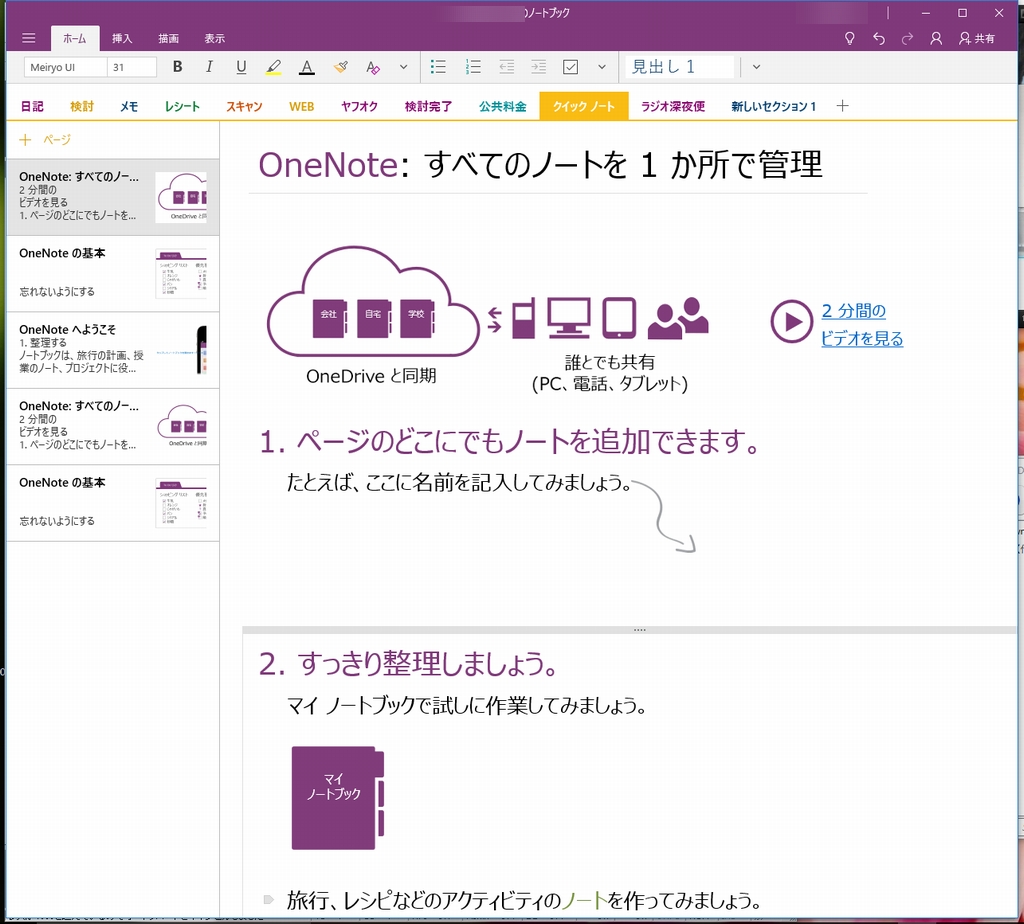Image resolution: width=1024 pixels, height=924 pixels.
Task: Insert a bulleted list
Action: [438, 67]
